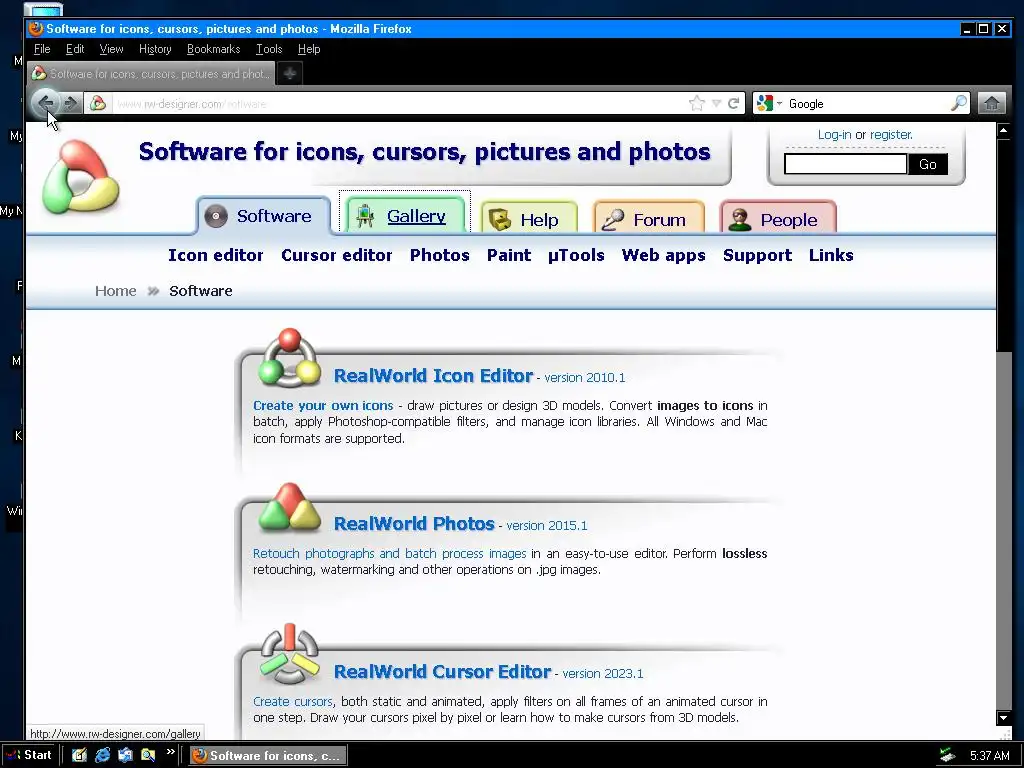
Task: Select the Software browser tab
Action: tap(151, 73)
